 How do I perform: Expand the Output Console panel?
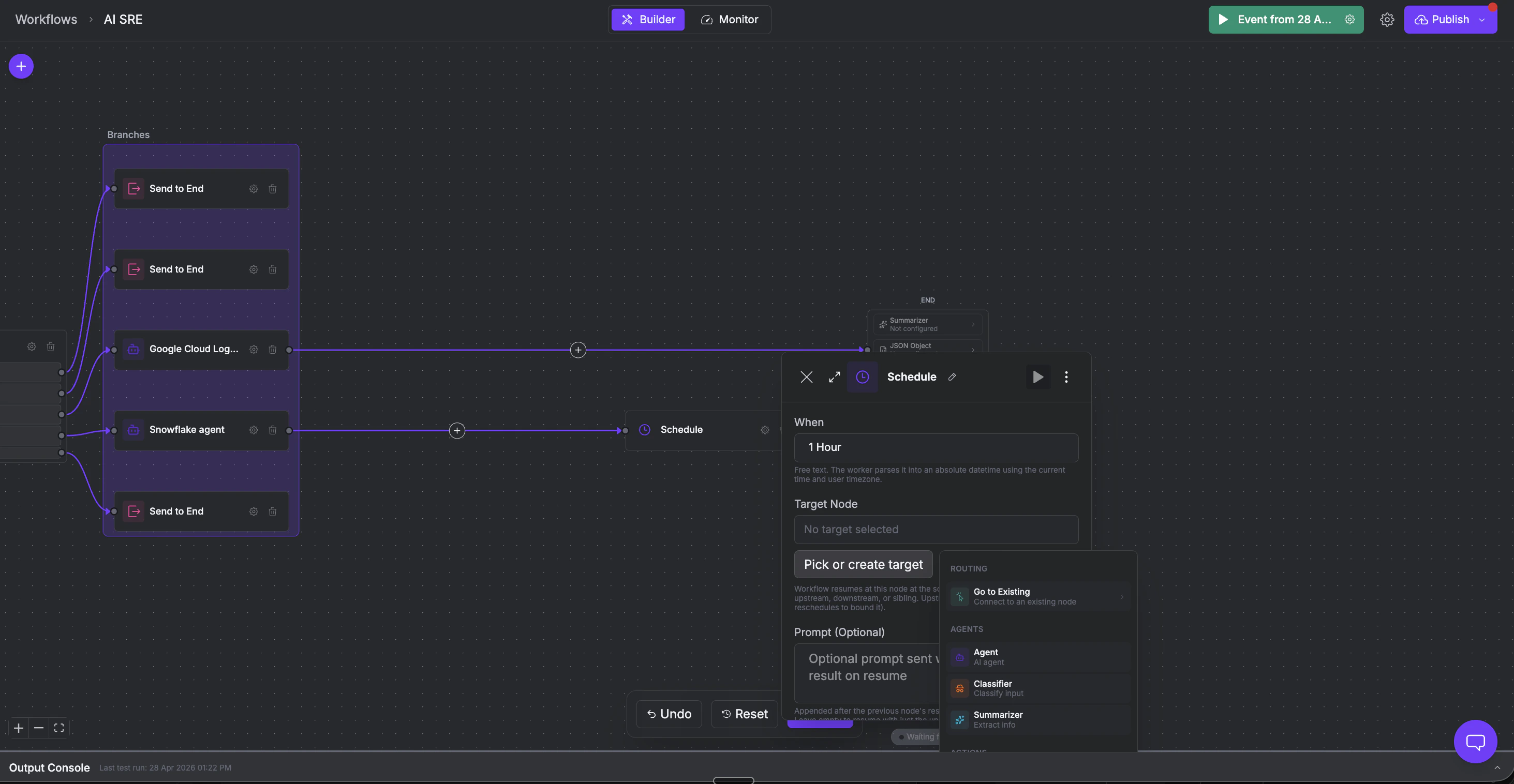[1497, 767]
